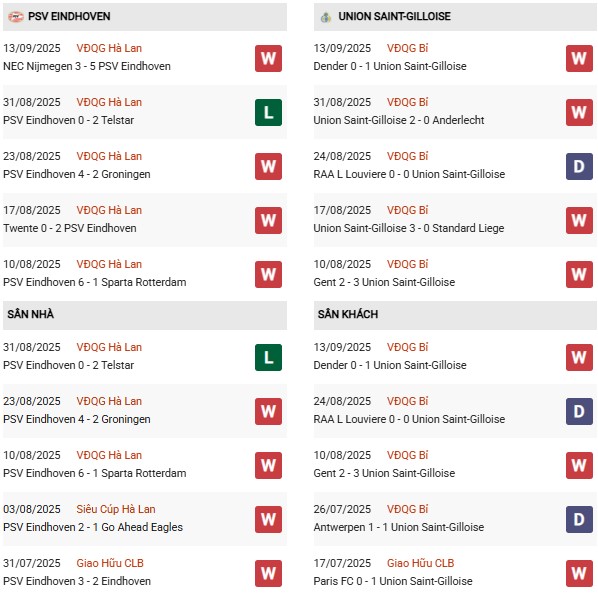
Task: Click the W badge for Union 2 - 0 Anderlecht
Action: tap(579, 112)
